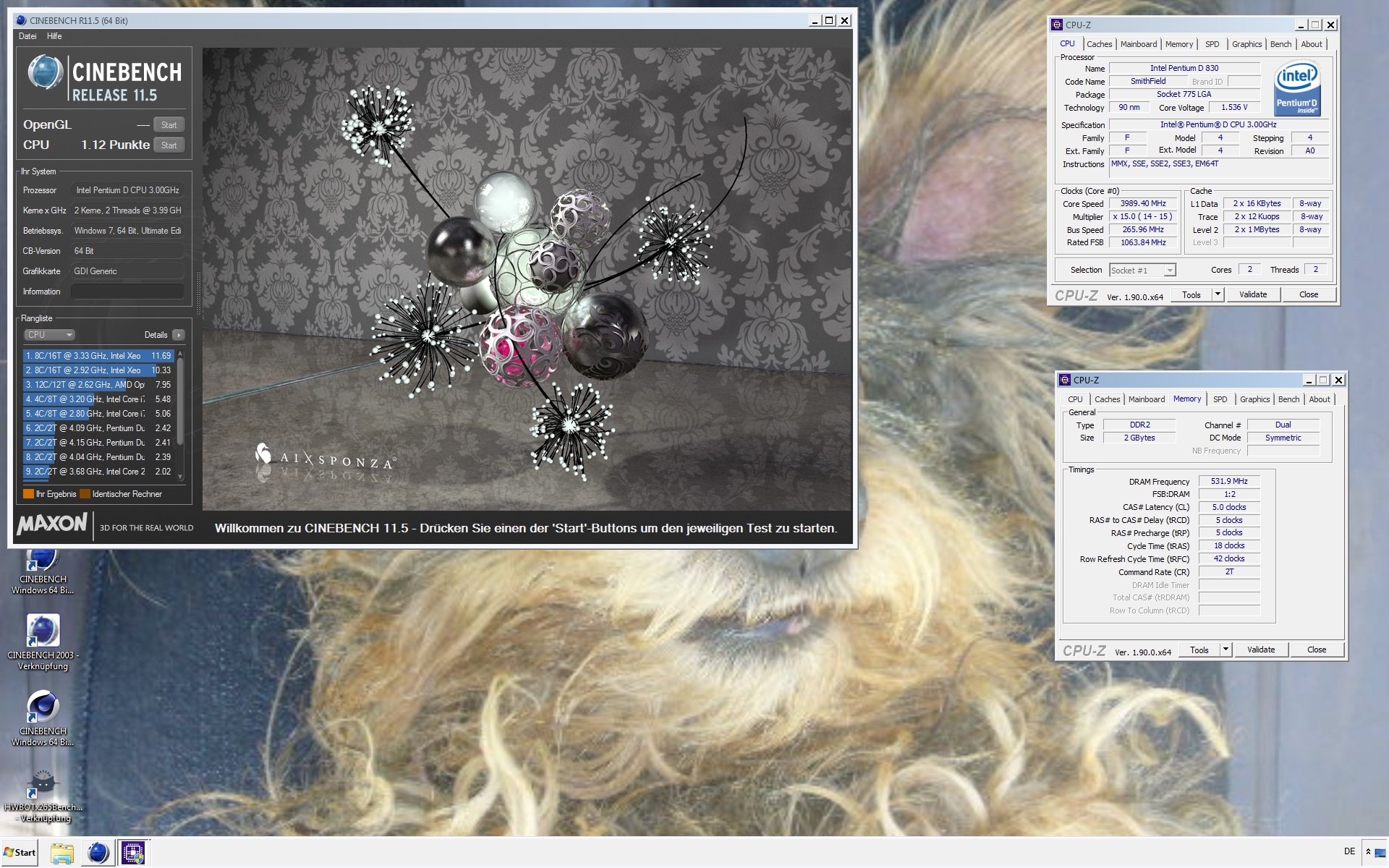Open Graphics tab in lower CPU-Z
This screenshot has width=1389, height=868.
[1254, 399]
